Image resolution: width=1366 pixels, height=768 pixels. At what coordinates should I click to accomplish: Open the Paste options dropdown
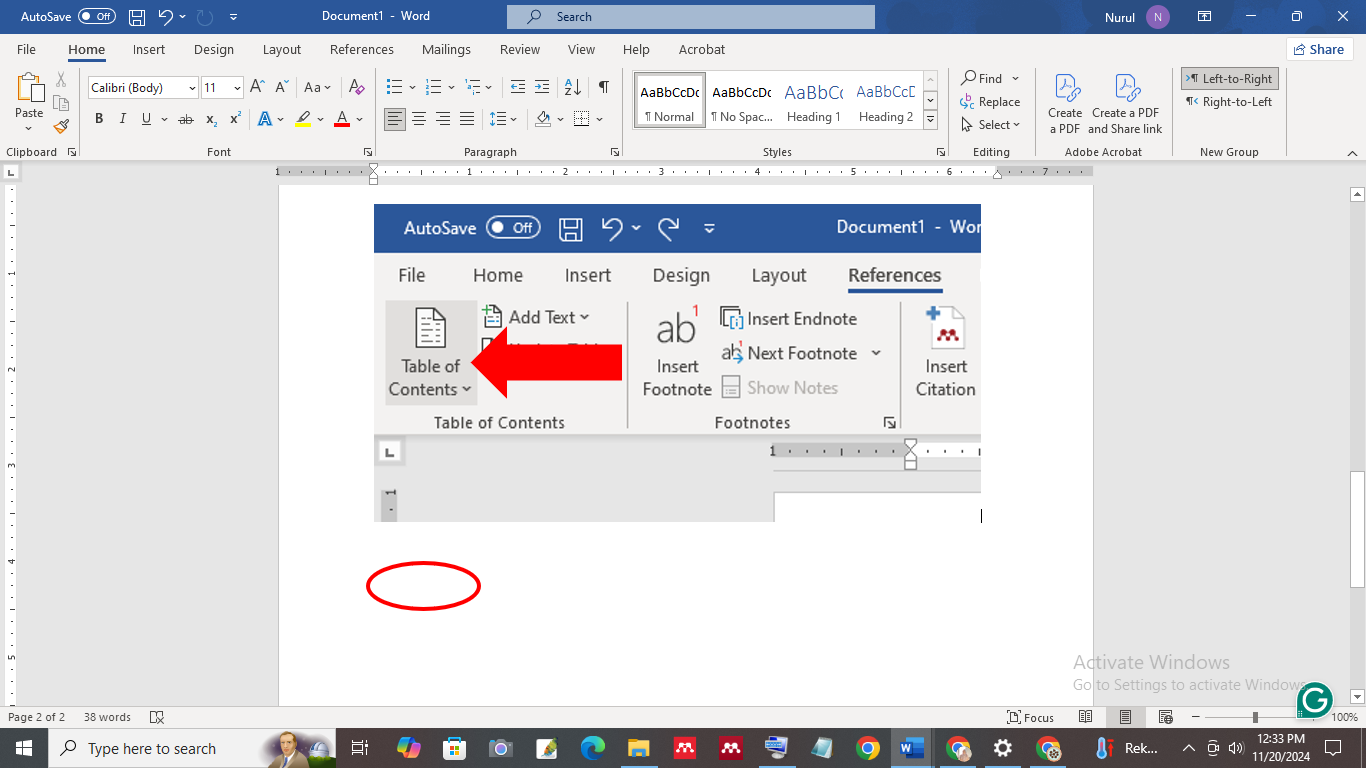(x=30, y=128)
